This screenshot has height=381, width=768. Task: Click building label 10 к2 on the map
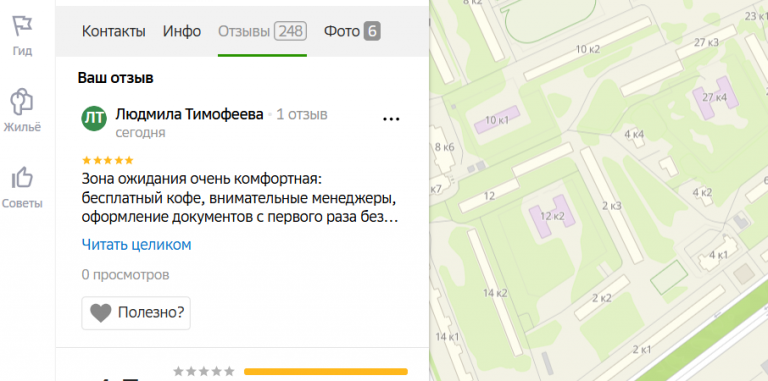[588, 49]
